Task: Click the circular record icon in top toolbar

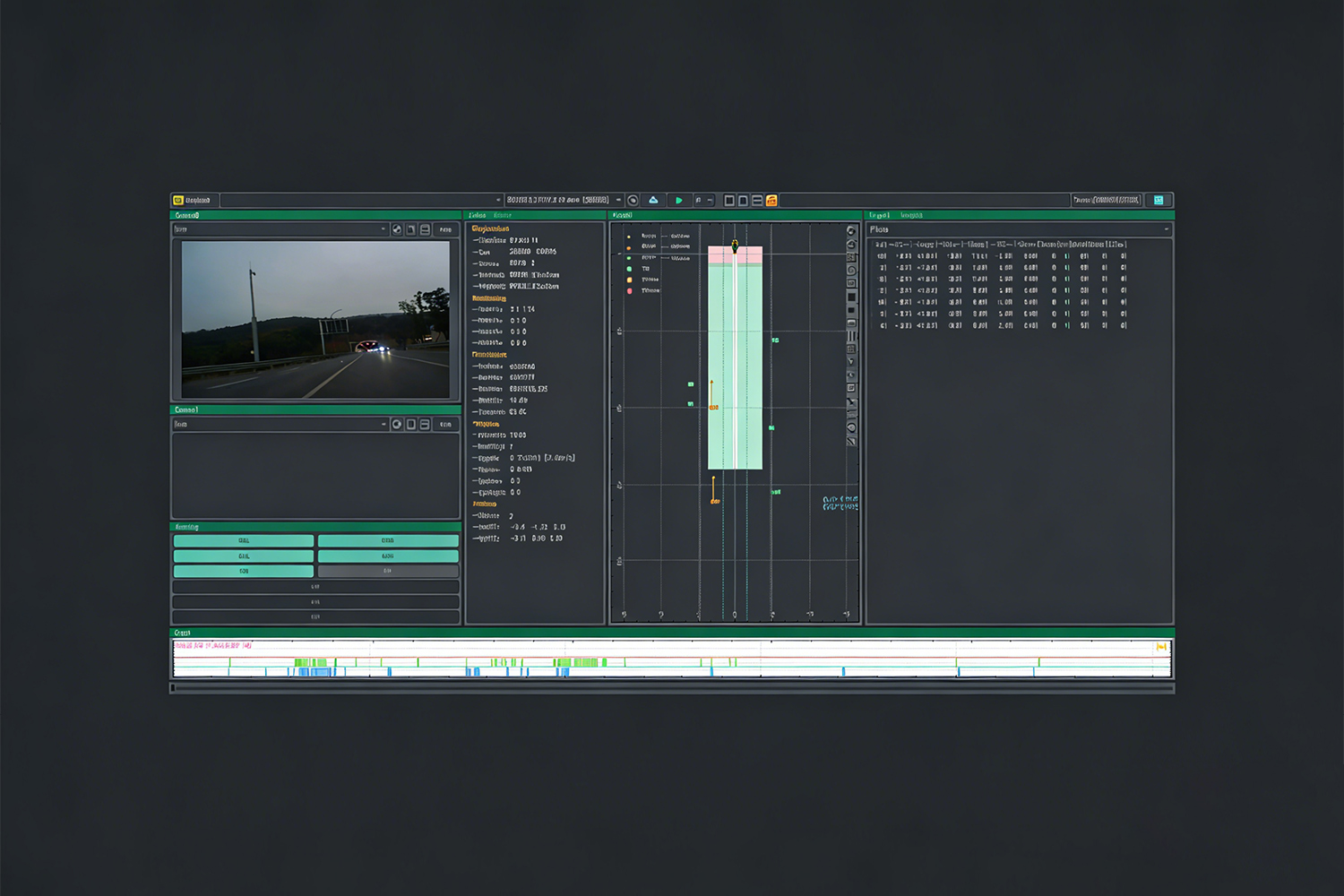Action: (633, 201)
